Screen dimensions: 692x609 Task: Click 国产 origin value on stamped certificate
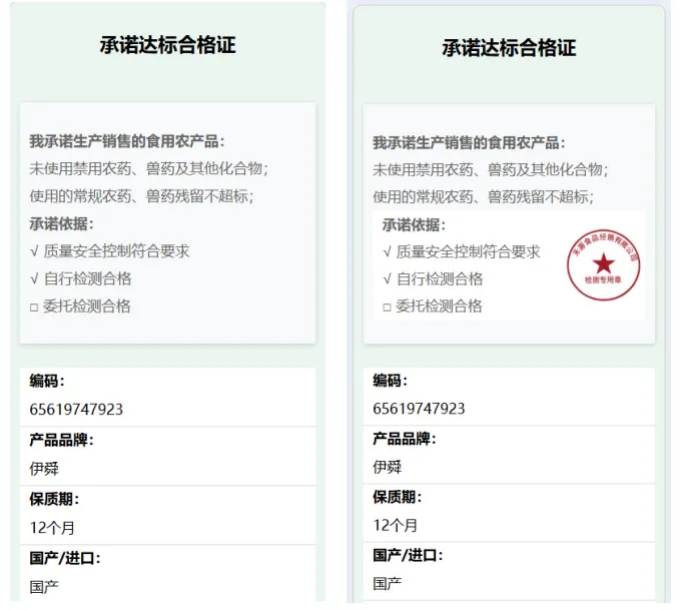pos(387,583)
